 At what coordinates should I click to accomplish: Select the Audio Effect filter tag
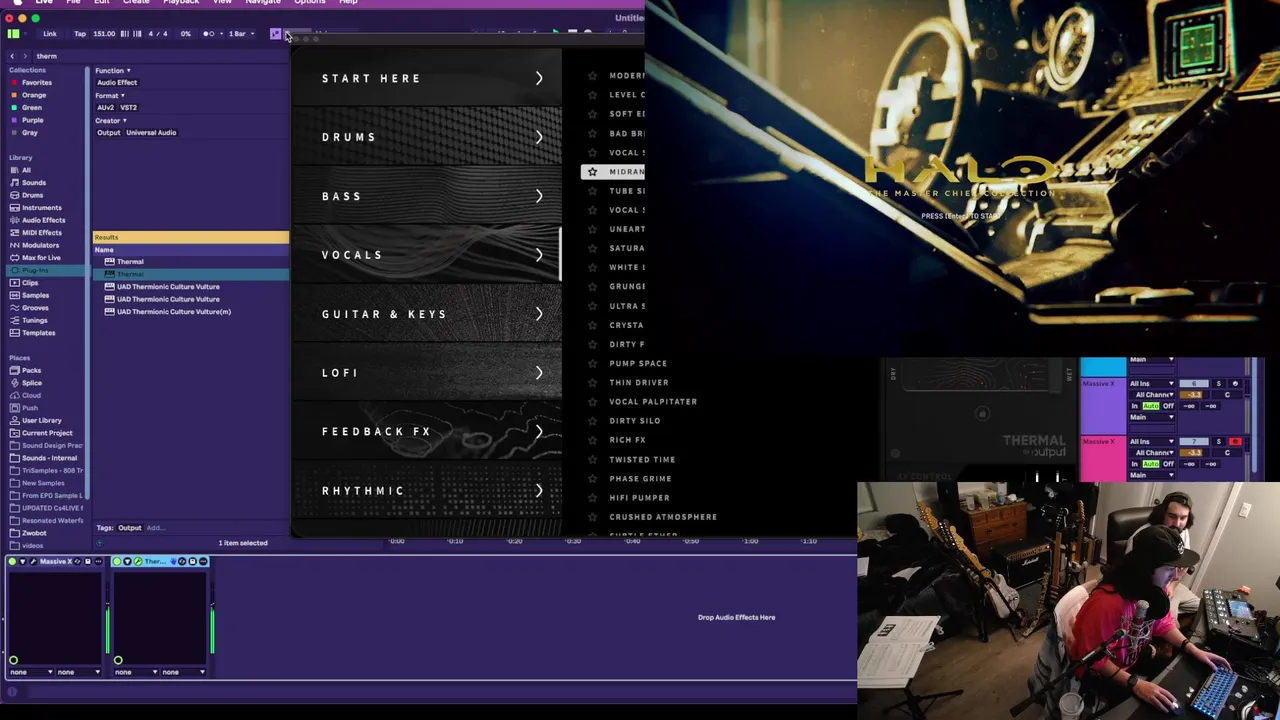click(x=117, y=83)
